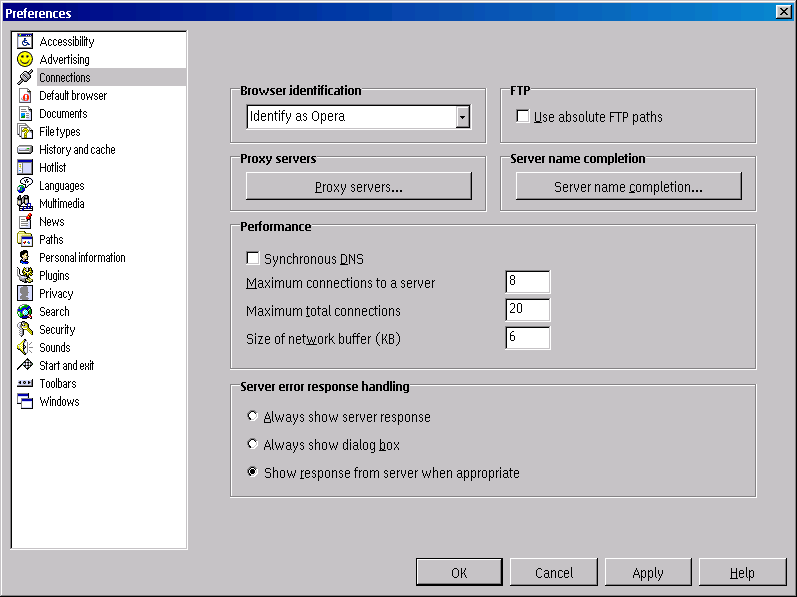Screen dimensions: 797x597
Task: Click the Sounds speaker icon
Action: [x=25, y=348]
